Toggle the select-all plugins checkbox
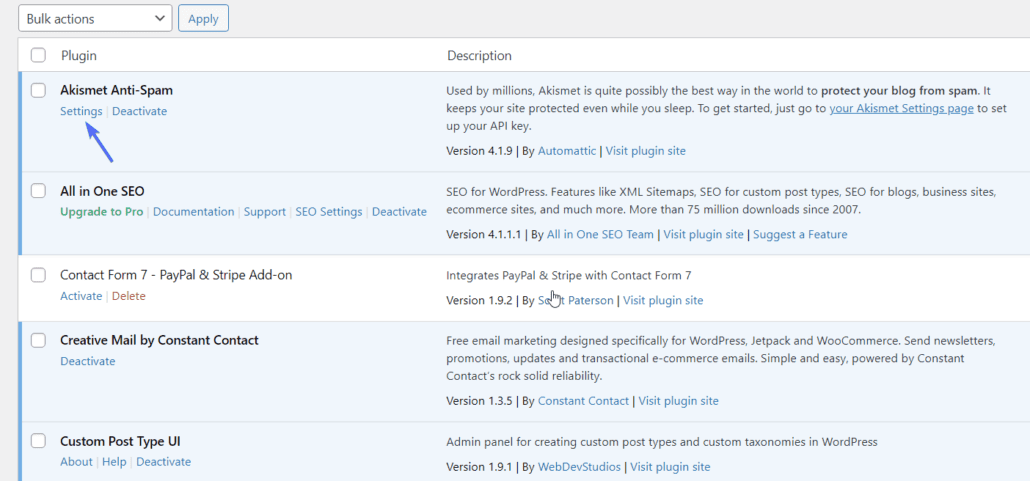 point(38,56)
